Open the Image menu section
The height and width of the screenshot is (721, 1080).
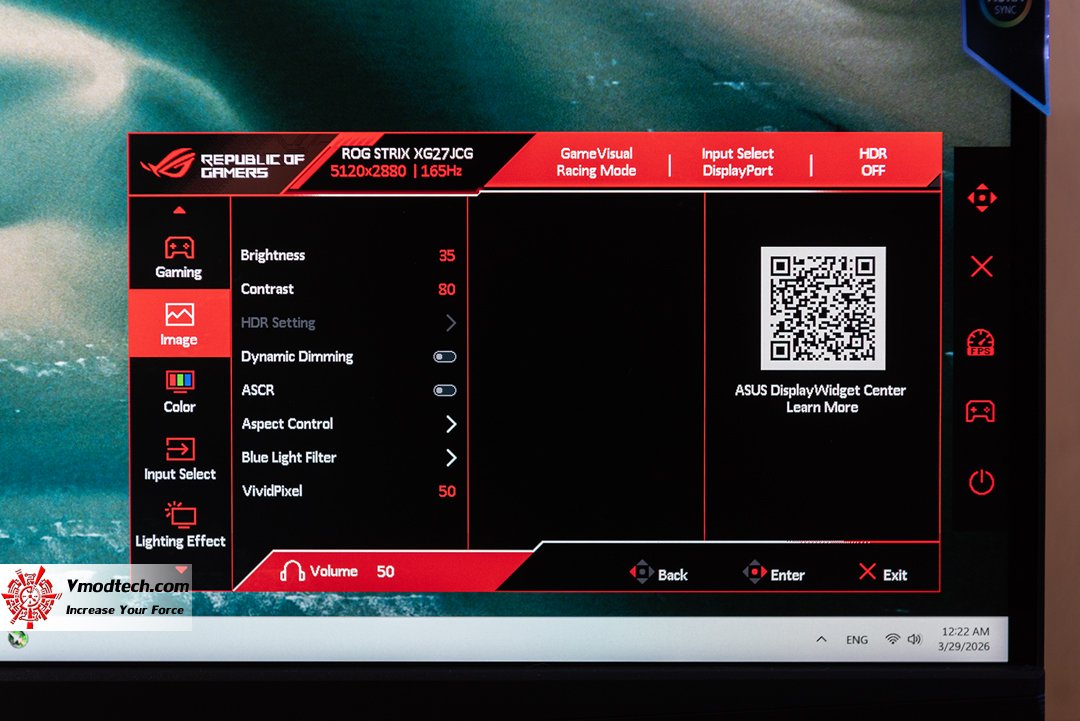point(179,324)
